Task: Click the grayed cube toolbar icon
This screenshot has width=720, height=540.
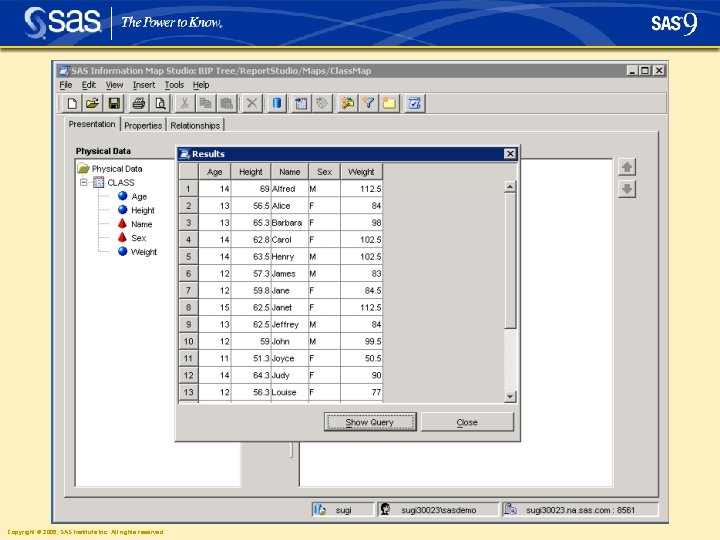Action: (322, 103)
